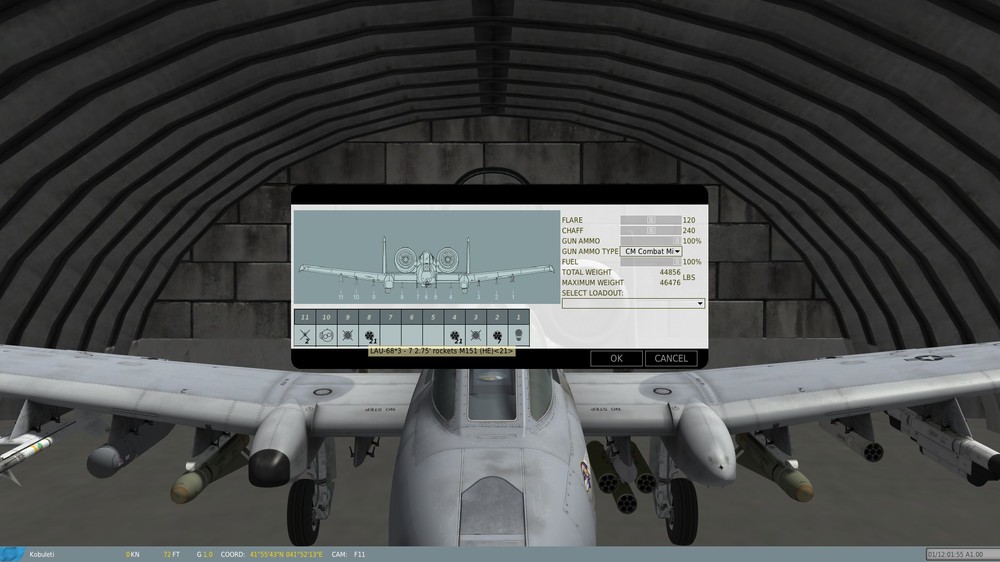Screen dimensions: 1000x562
Task: Click the TOTAL WEIGHT value 44856
Action: coord(670,272)
